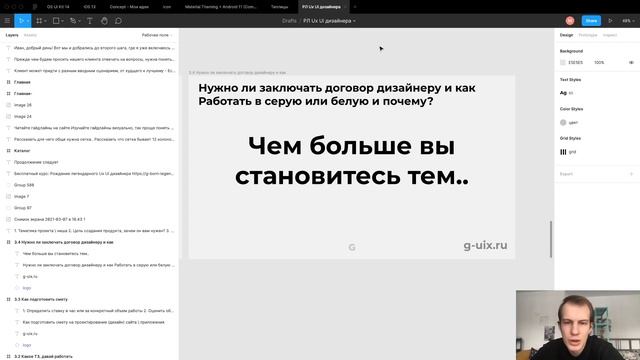Click the background color swatch
The height and width of the screenshot is (360, 640).
pos(563,62)
